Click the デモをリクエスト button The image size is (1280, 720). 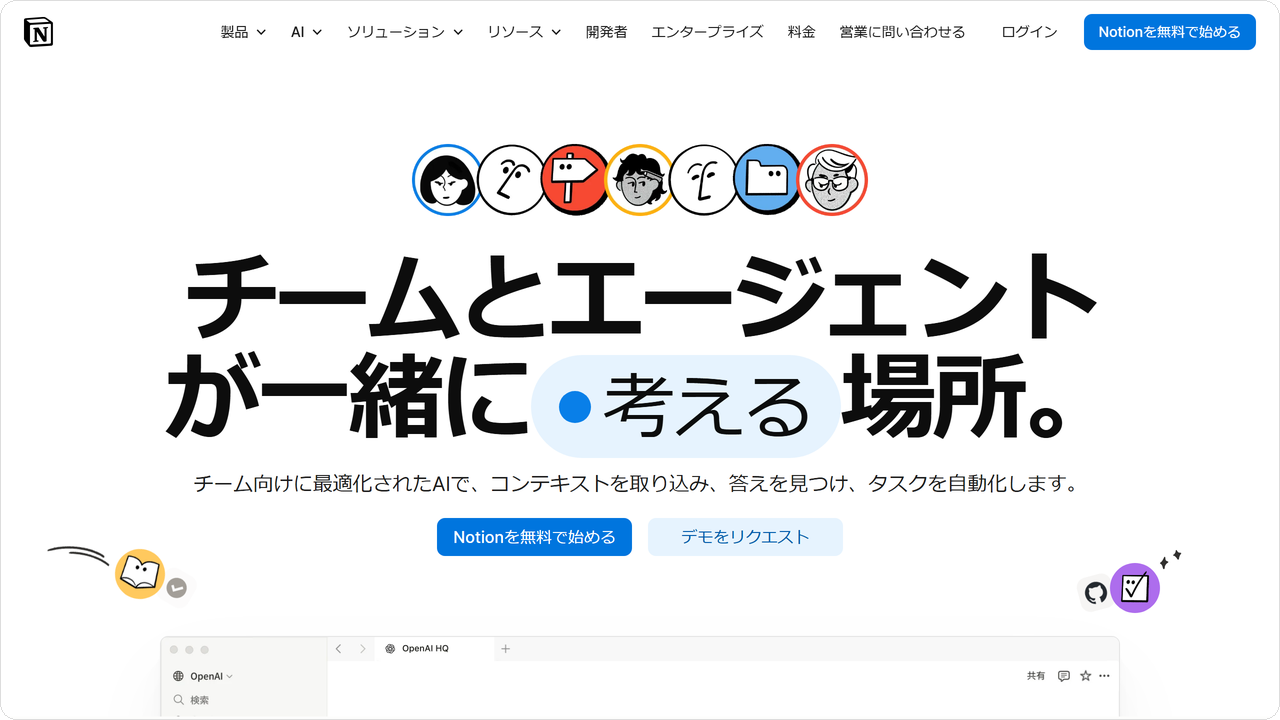tap(745, 537)
